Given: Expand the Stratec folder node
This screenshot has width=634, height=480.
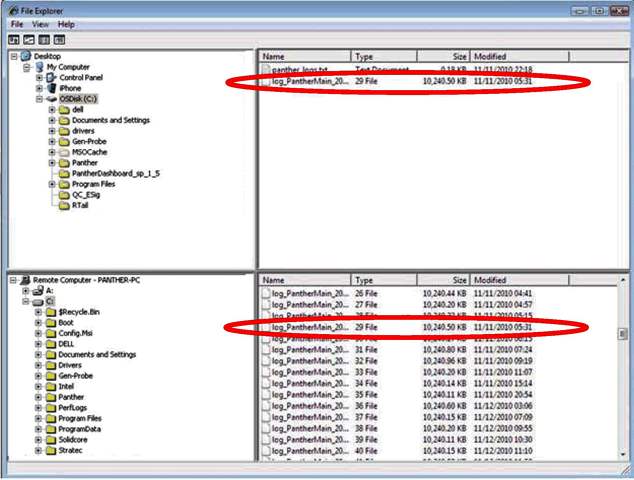Looking at the screenshot, I should (38, 450).
